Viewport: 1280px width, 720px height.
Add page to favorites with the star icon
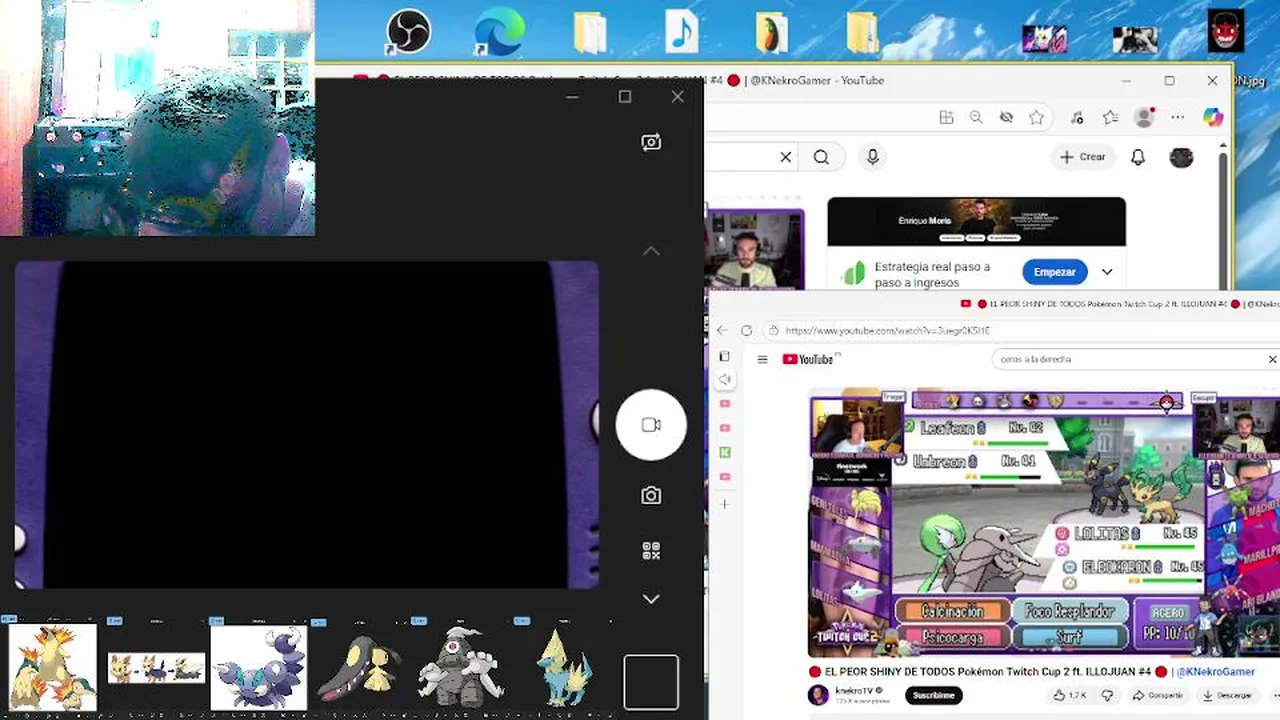[1037, 118]
